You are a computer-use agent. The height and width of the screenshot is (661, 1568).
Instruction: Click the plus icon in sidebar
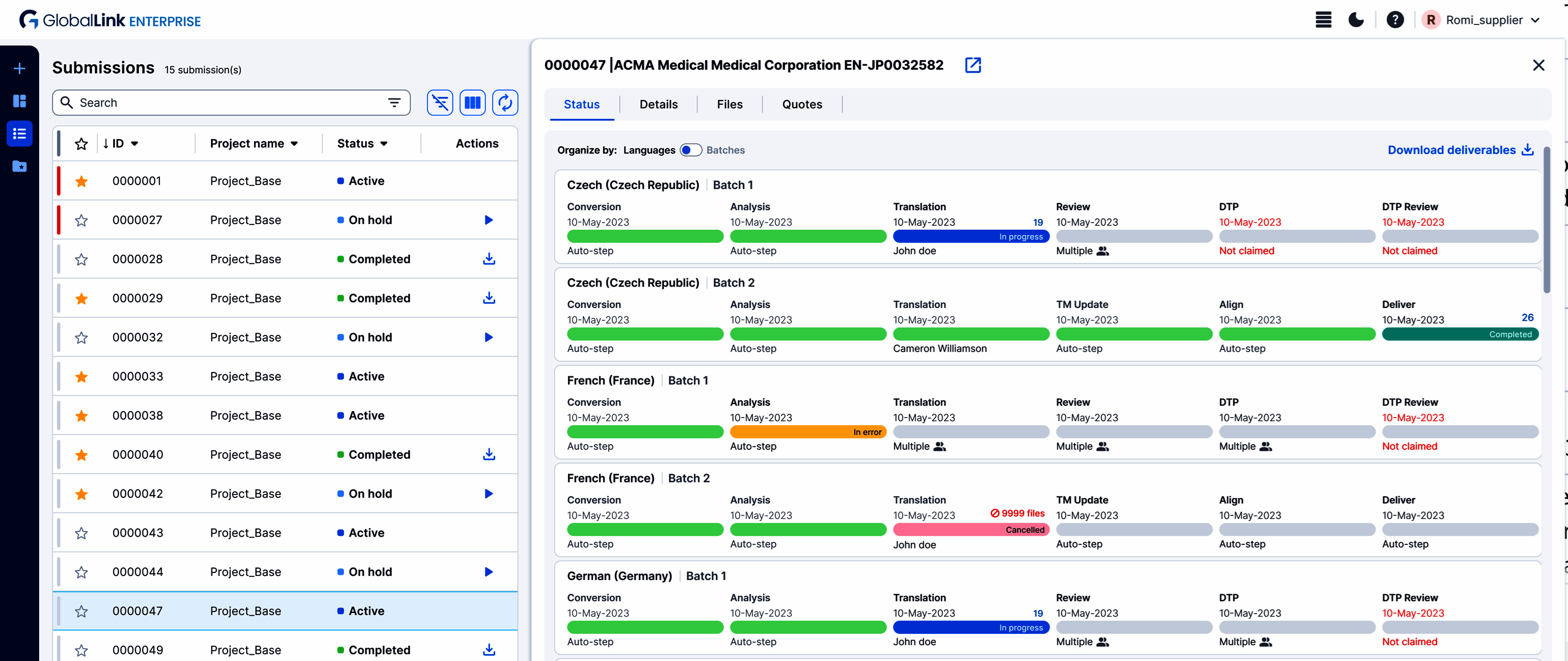19,68
